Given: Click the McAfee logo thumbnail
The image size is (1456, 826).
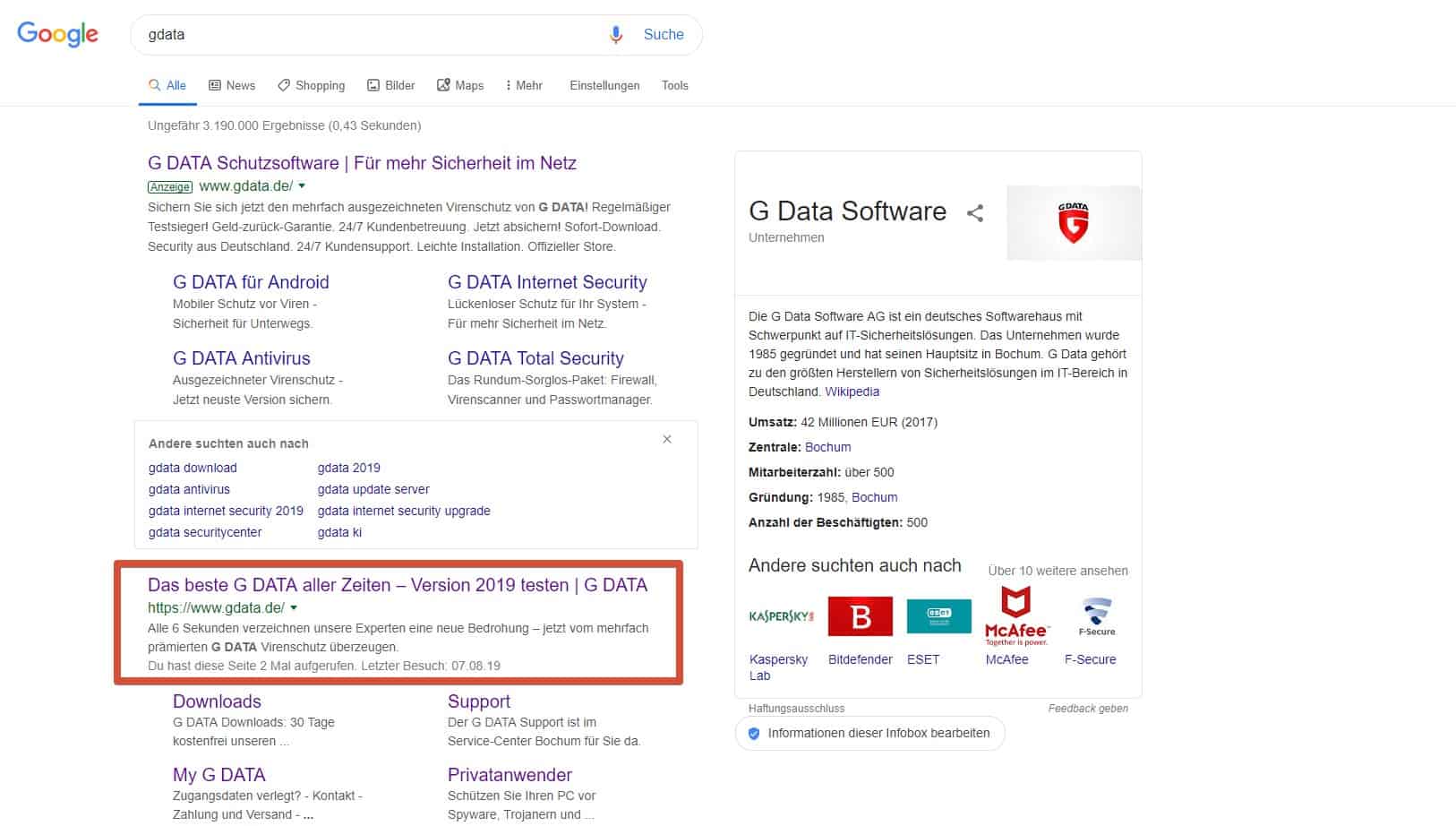Looking at the screenshot, I should [1016, 616].
